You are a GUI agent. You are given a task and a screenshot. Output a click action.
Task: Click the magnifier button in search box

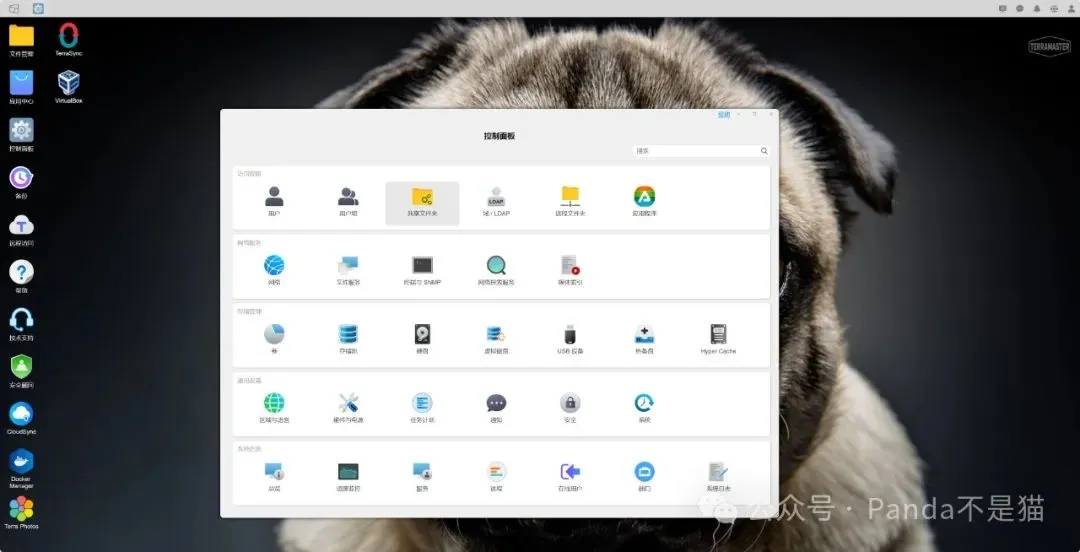pos(764,151)
